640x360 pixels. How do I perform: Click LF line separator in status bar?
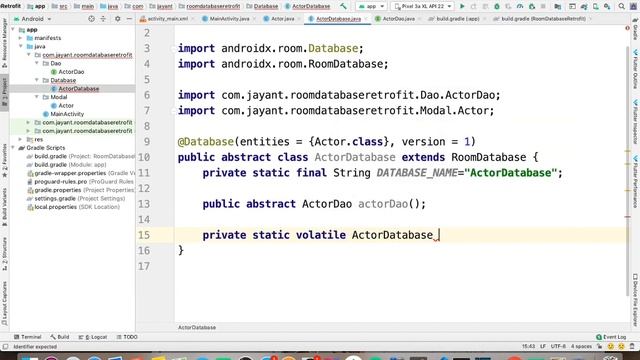[543, 347]
